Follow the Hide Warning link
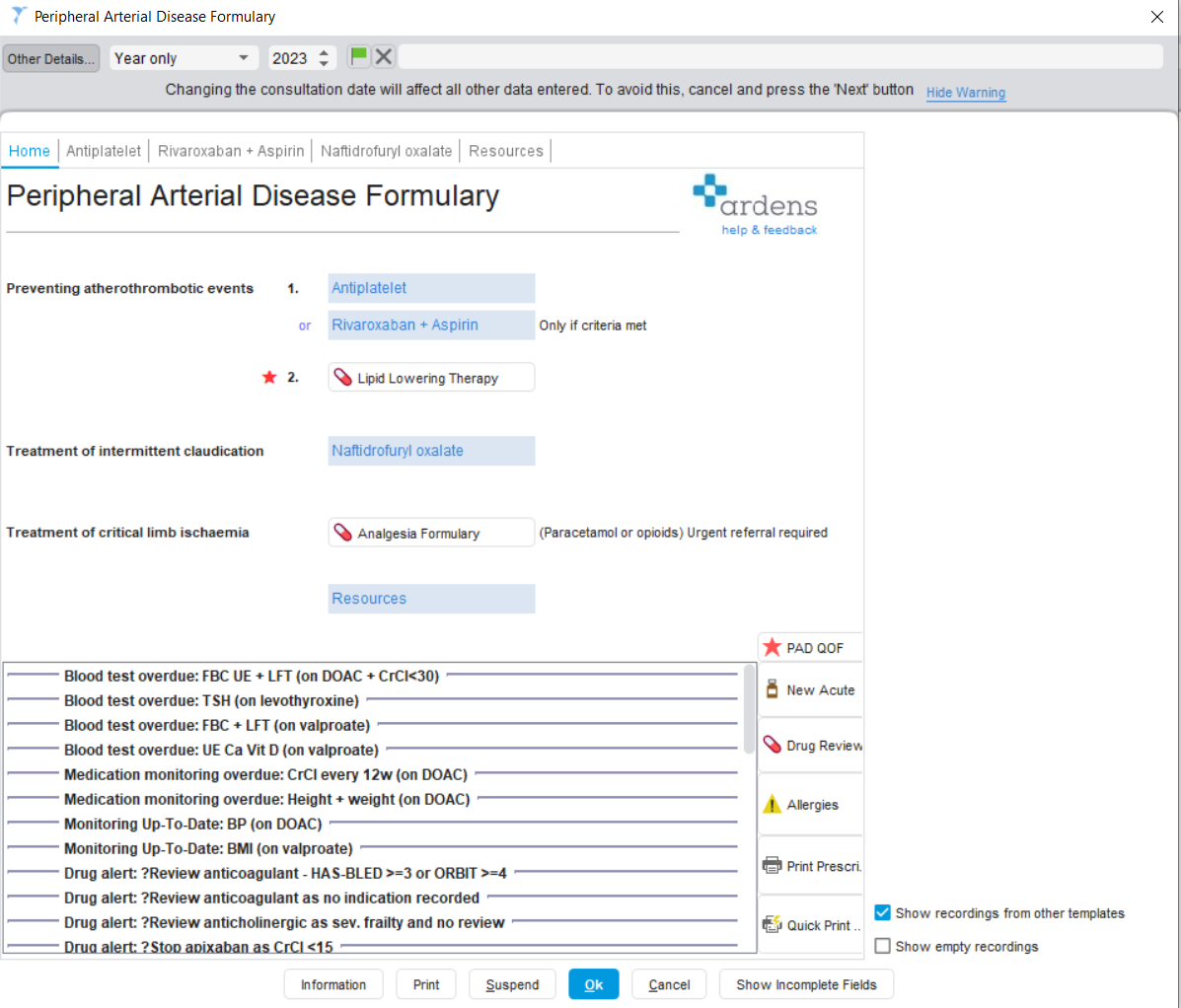This screenshot has width=1181, height=1008. pyautogui.click(x=965, y=92)
